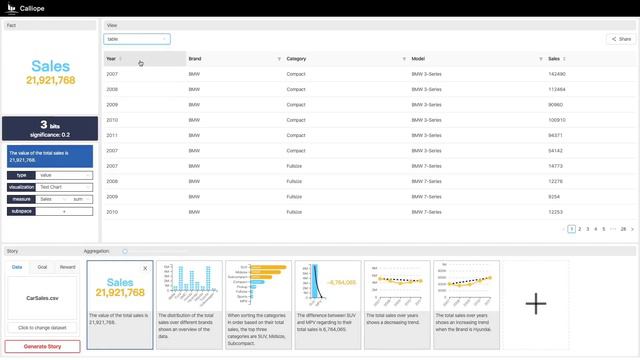The height and width of the screenshot is (360, 640).
Task: Sort by the Sales column
Action: point(564,59)
